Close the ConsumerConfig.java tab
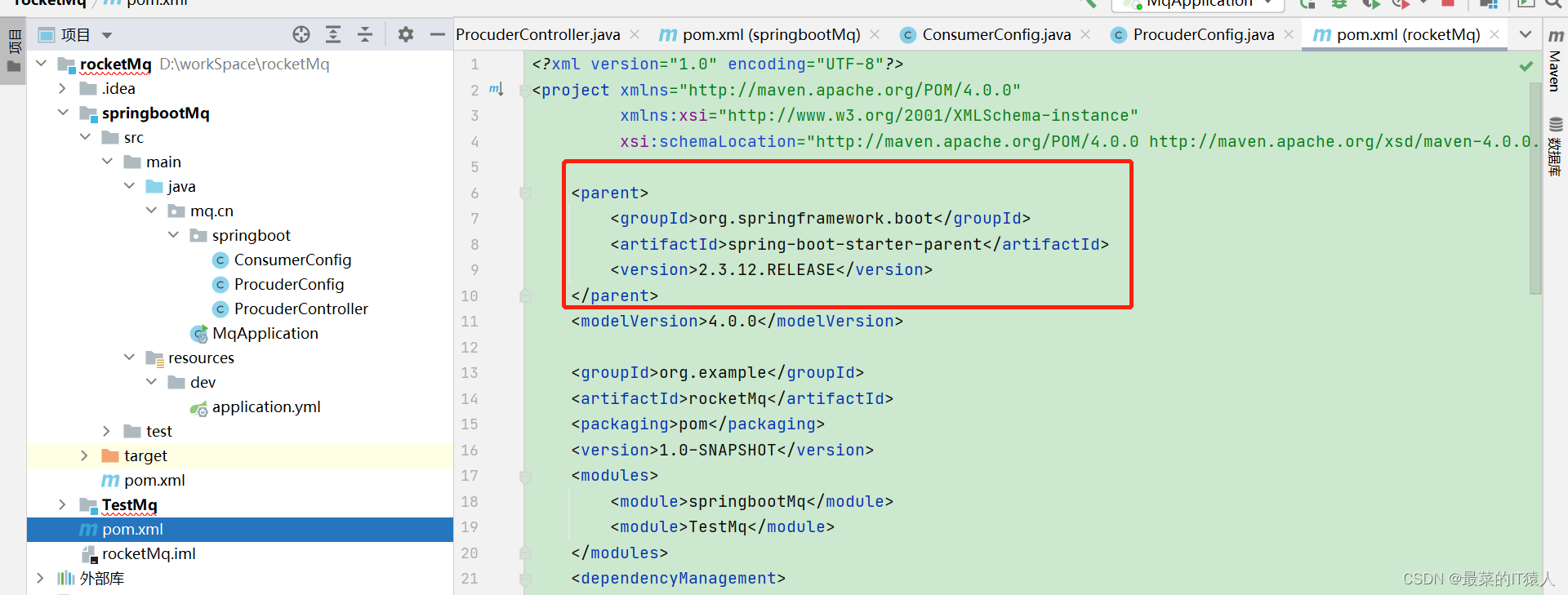The width and height of the screenshot is (1568, 595). [1085, 34]
